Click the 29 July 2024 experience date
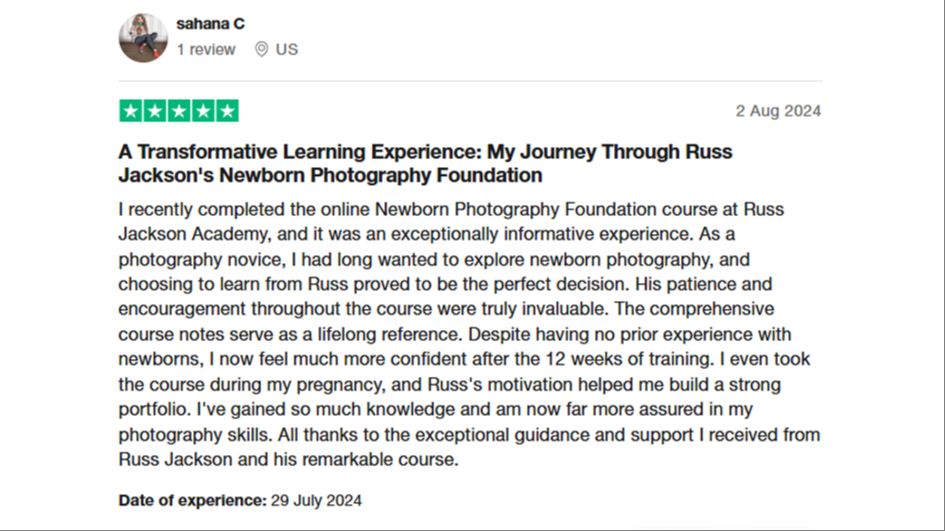This screenshot has width=945, height=531. tap(316, 500)
